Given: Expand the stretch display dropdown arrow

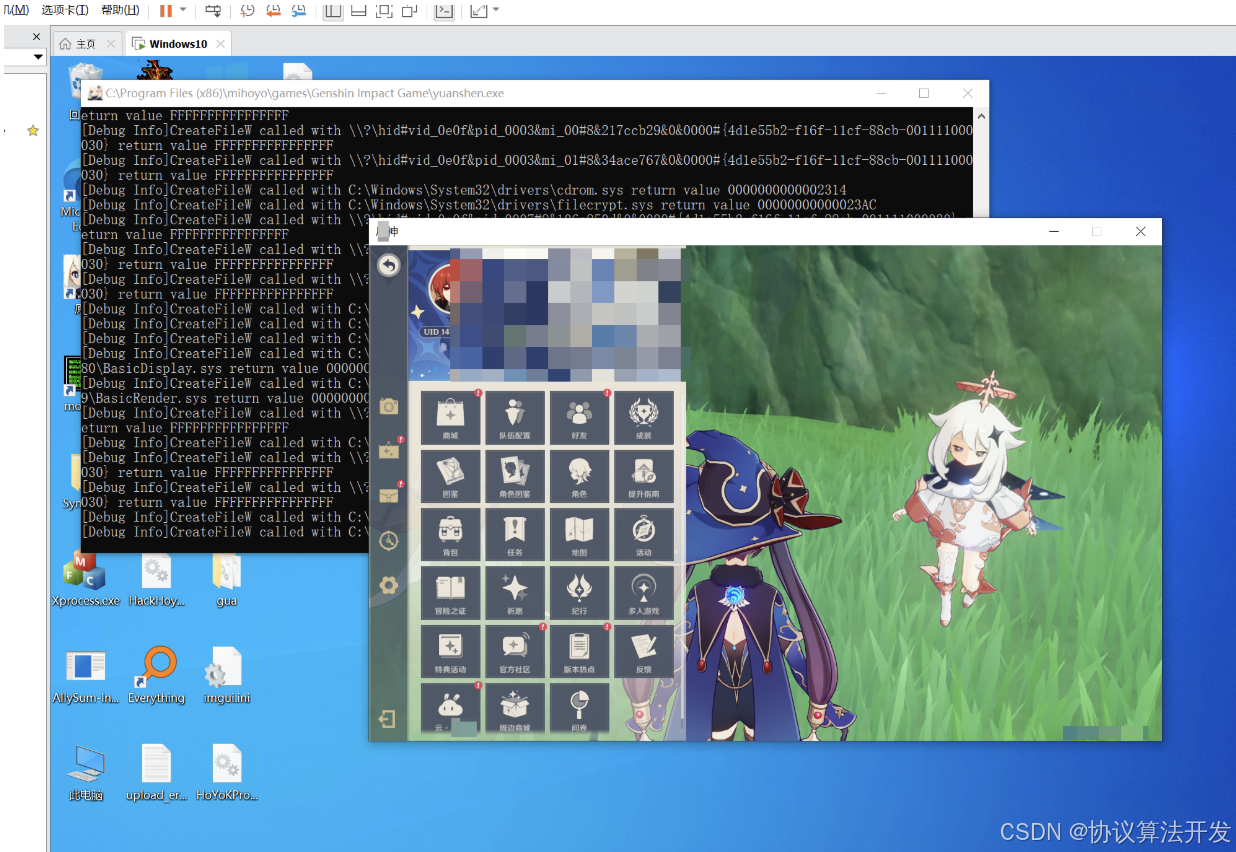Looking at the screenshot, I should pyautogui.click(x=496, y=11).
